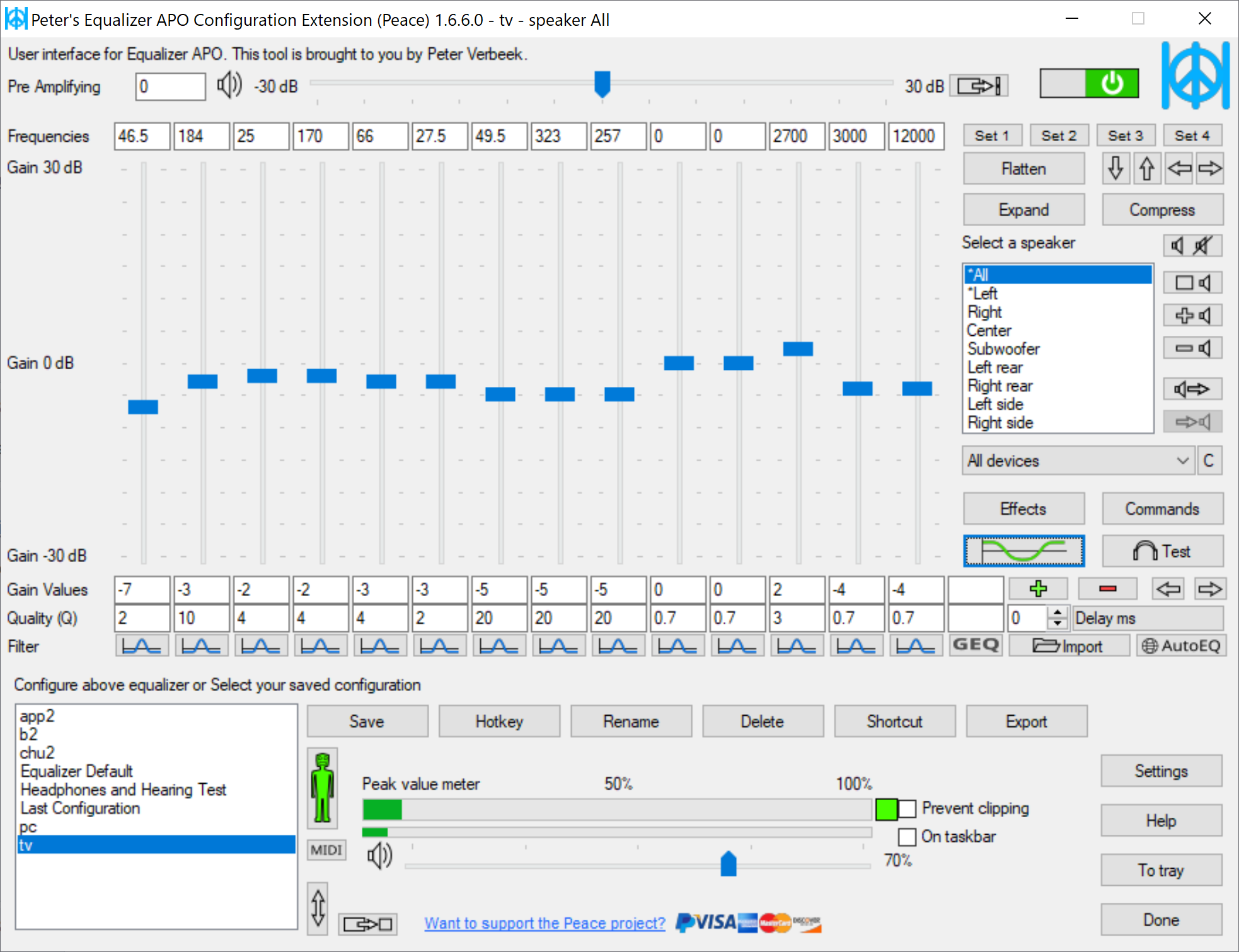Select Subwoofer in the speaker list
Viewport: 1239px width, 952px height.
pos(1003,349)
